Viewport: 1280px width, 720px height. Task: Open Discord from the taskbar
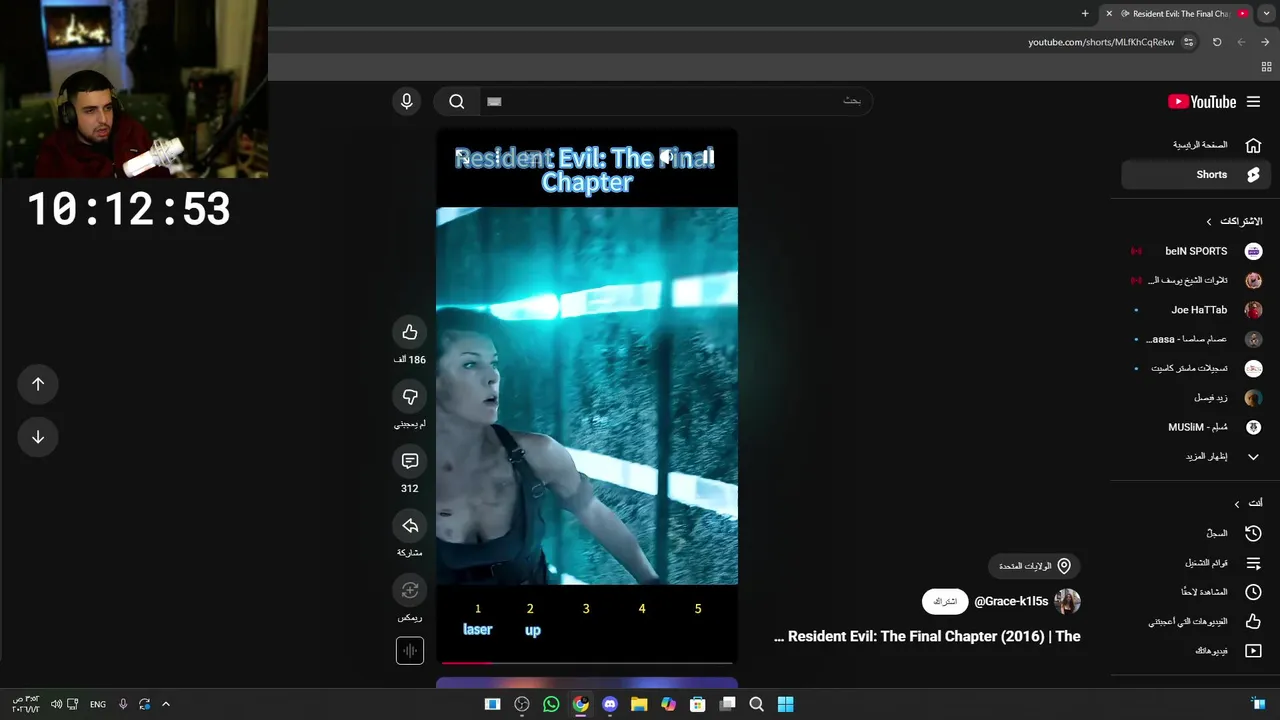click(610, 704)
